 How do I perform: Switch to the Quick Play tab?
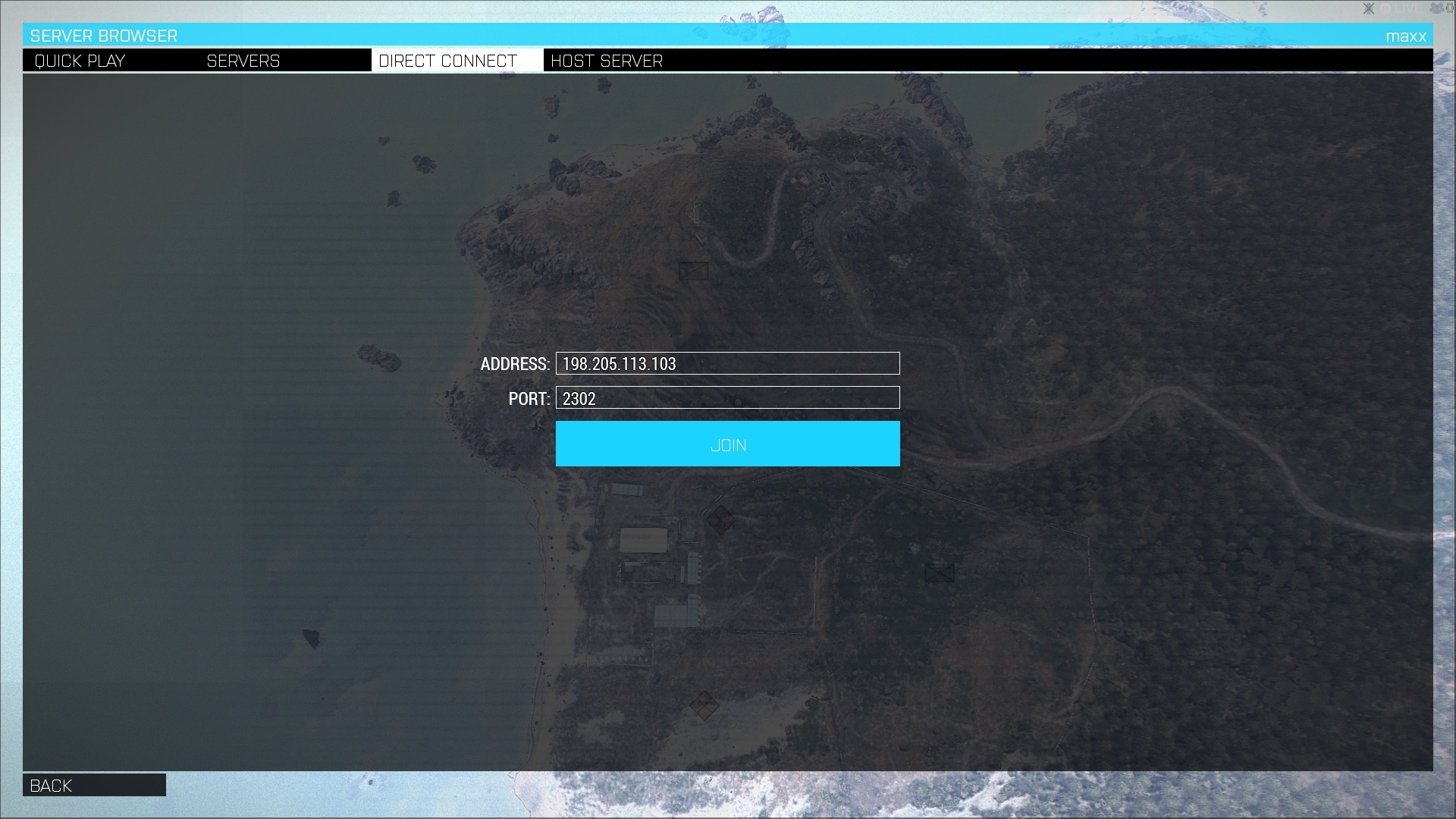coord(80,61)
